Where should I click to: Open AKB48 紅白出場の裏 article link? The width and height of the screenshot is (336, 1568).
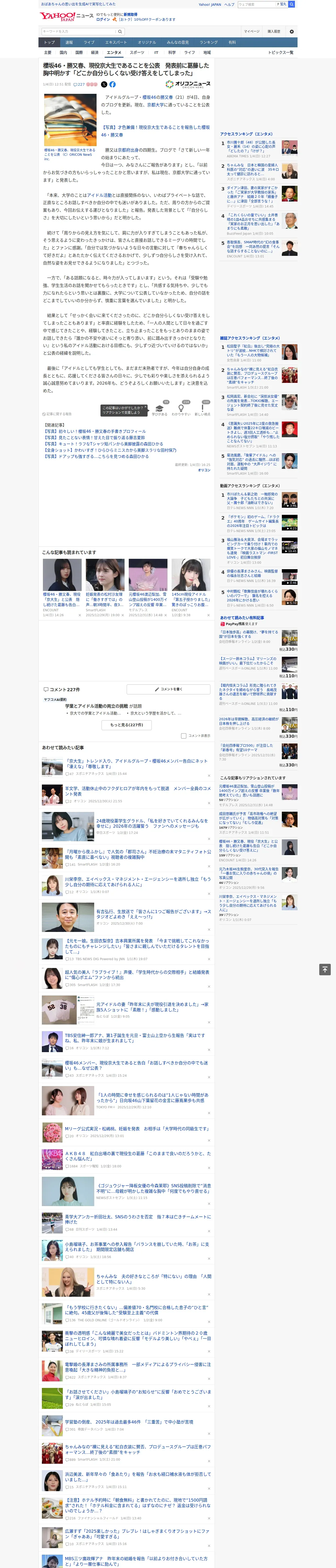pos(138,1156)
